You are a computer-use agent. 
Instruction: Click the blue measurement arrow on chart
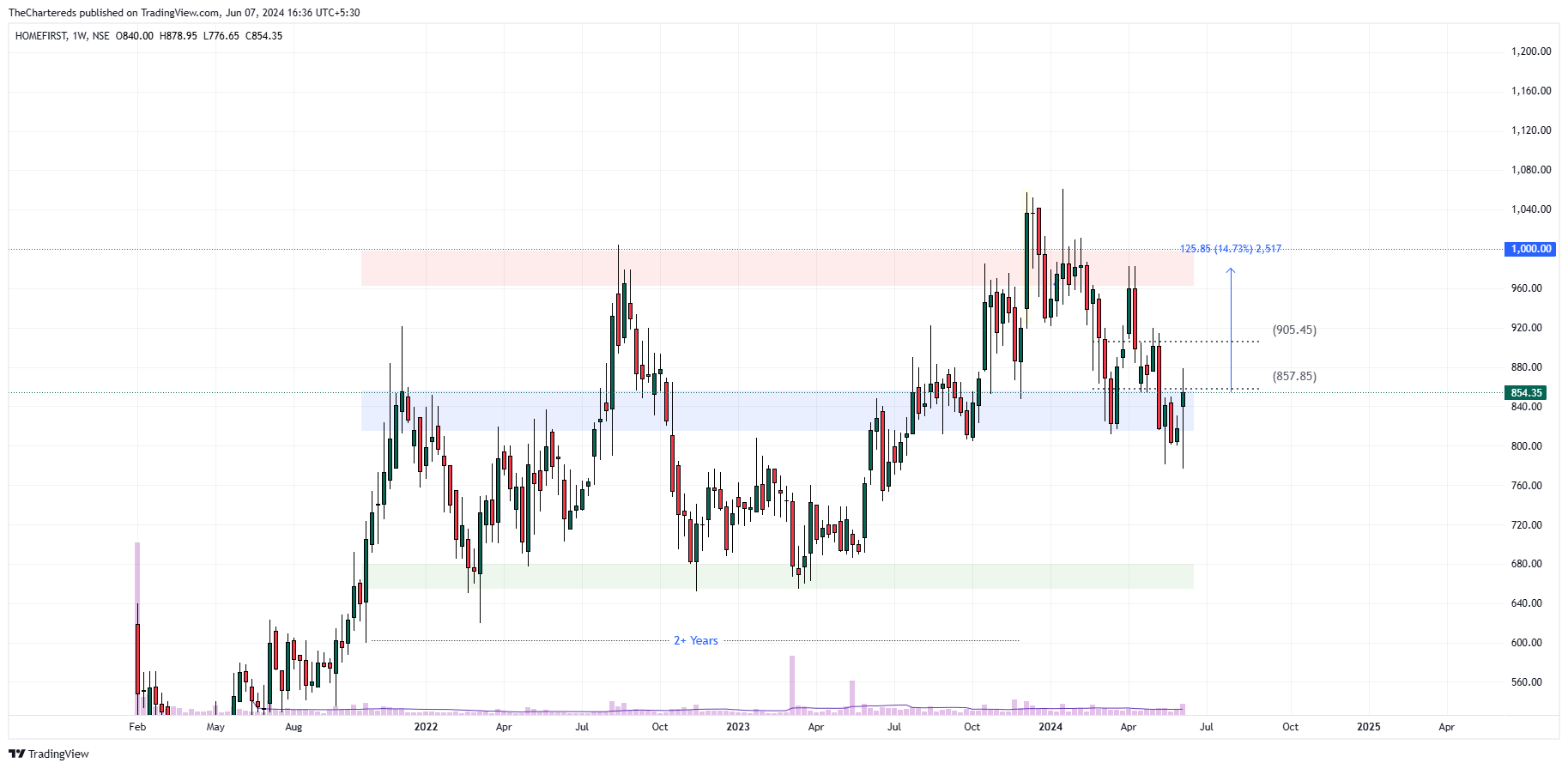click(x=1231, y=329)
